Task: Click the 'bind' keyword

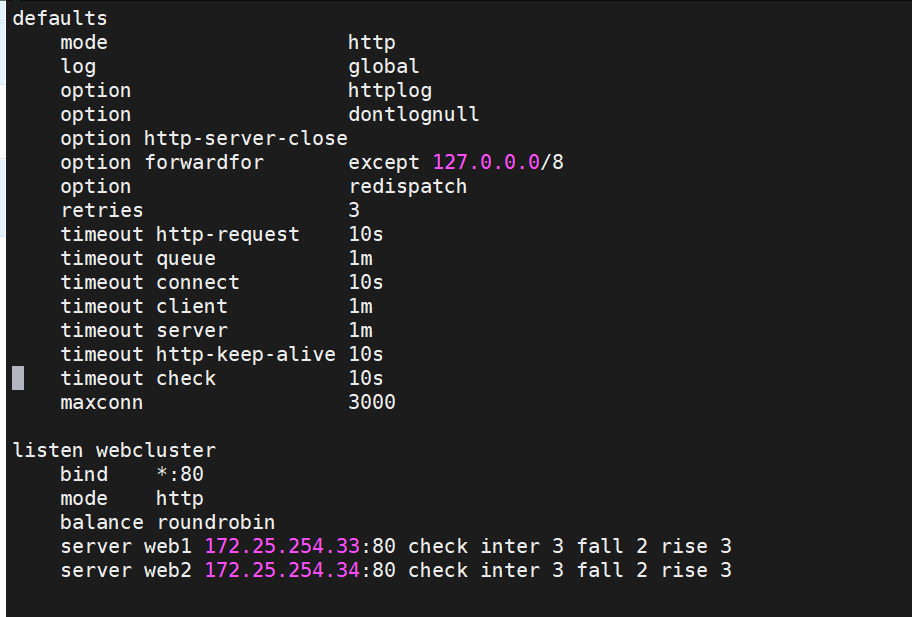Action: 84,474
